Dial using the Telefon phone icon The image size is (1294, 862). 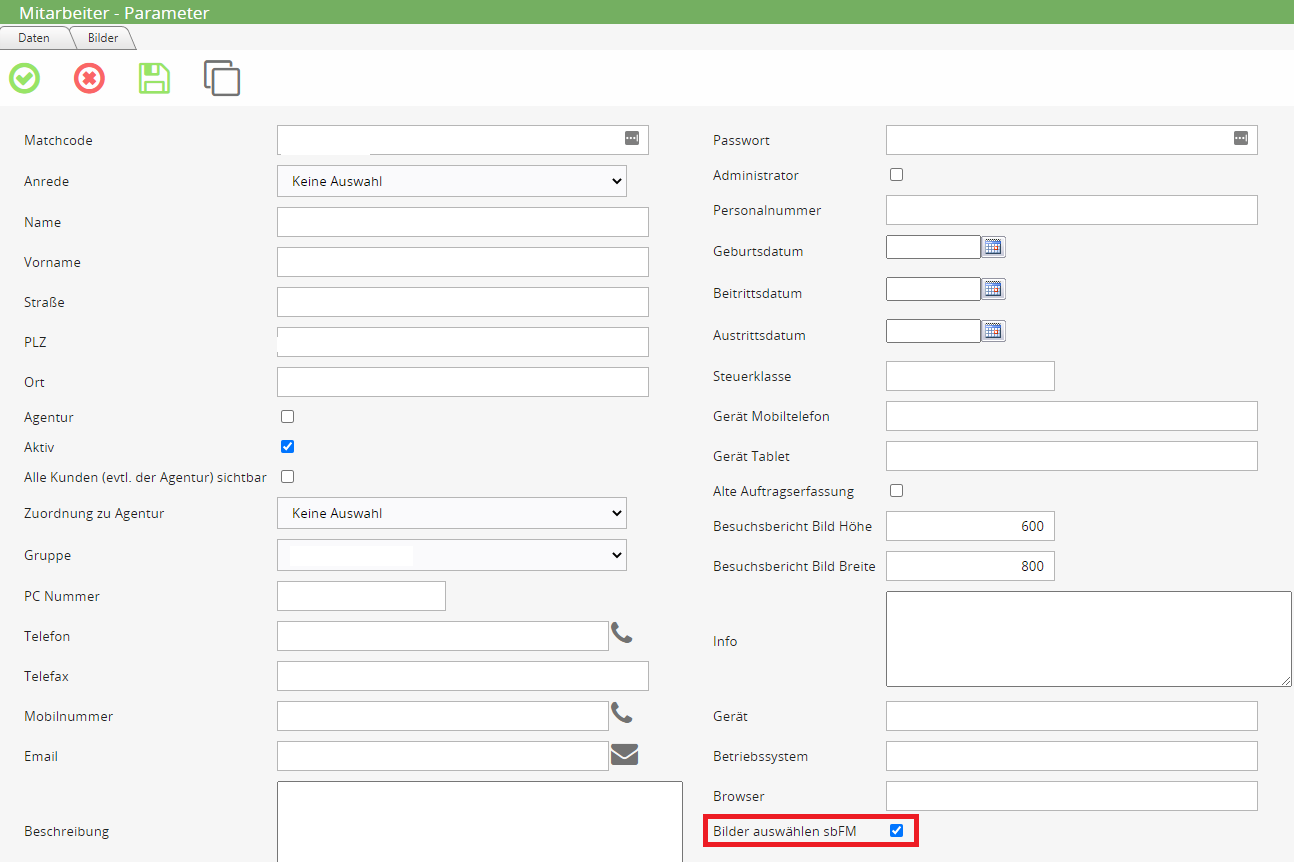click(x=622, y=633)
